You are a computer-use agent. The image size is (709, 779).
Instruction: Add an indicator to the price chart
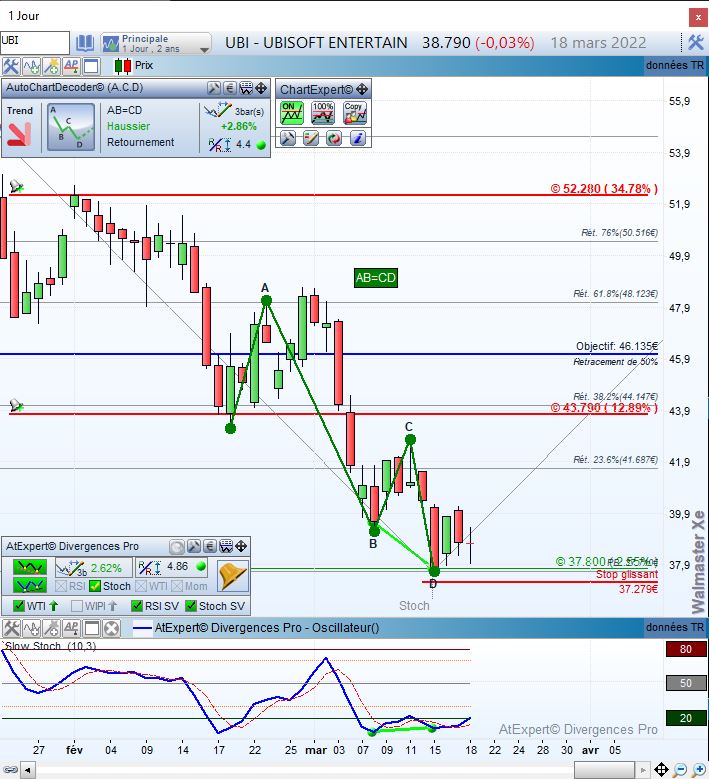[31, 66]
